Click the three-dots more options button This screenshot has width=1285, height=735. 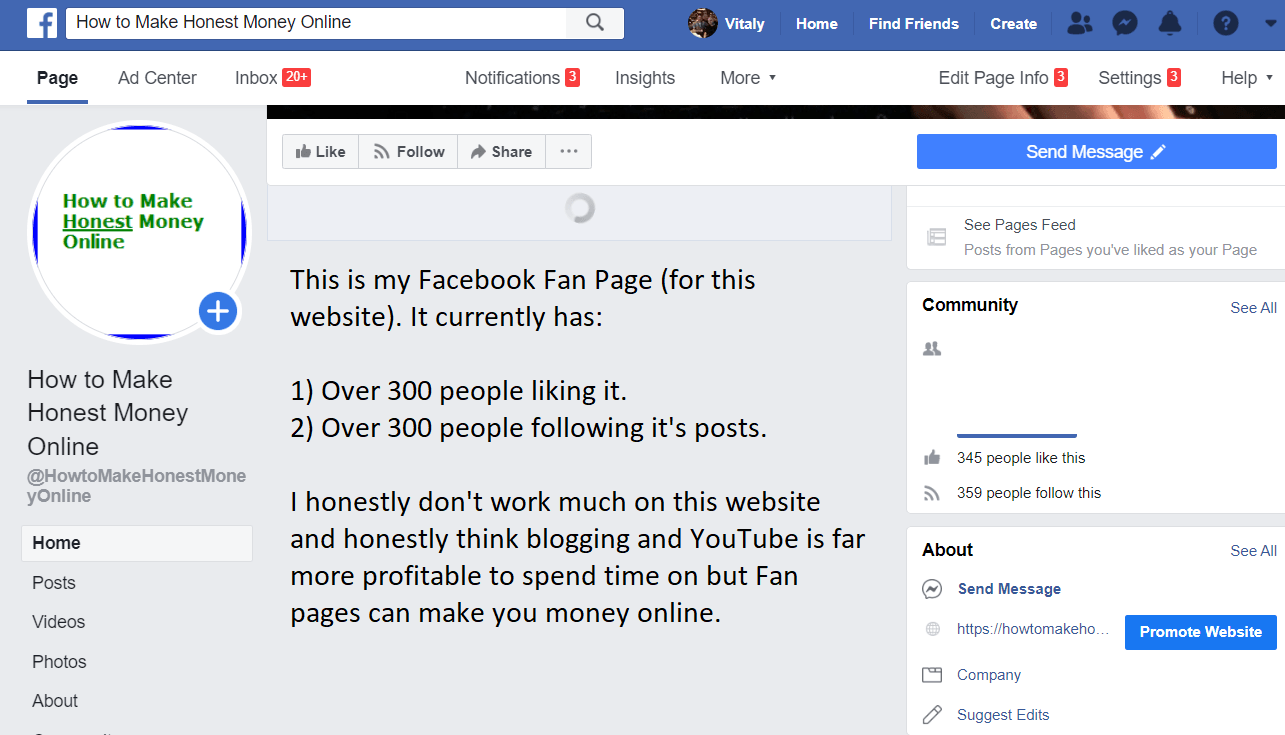coord(569,151)
